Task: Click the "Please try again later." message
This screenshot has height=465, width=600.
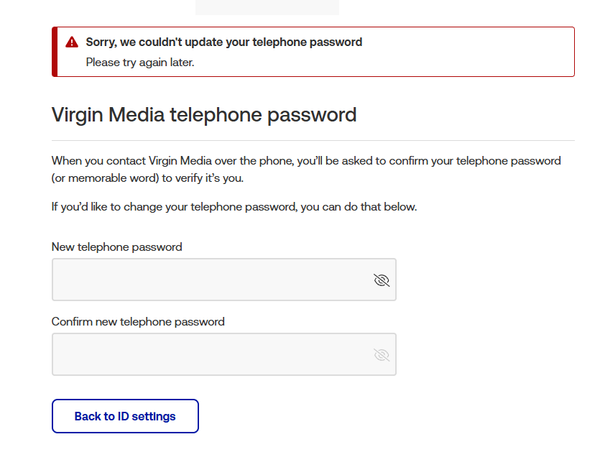Action: pos(139,62)
